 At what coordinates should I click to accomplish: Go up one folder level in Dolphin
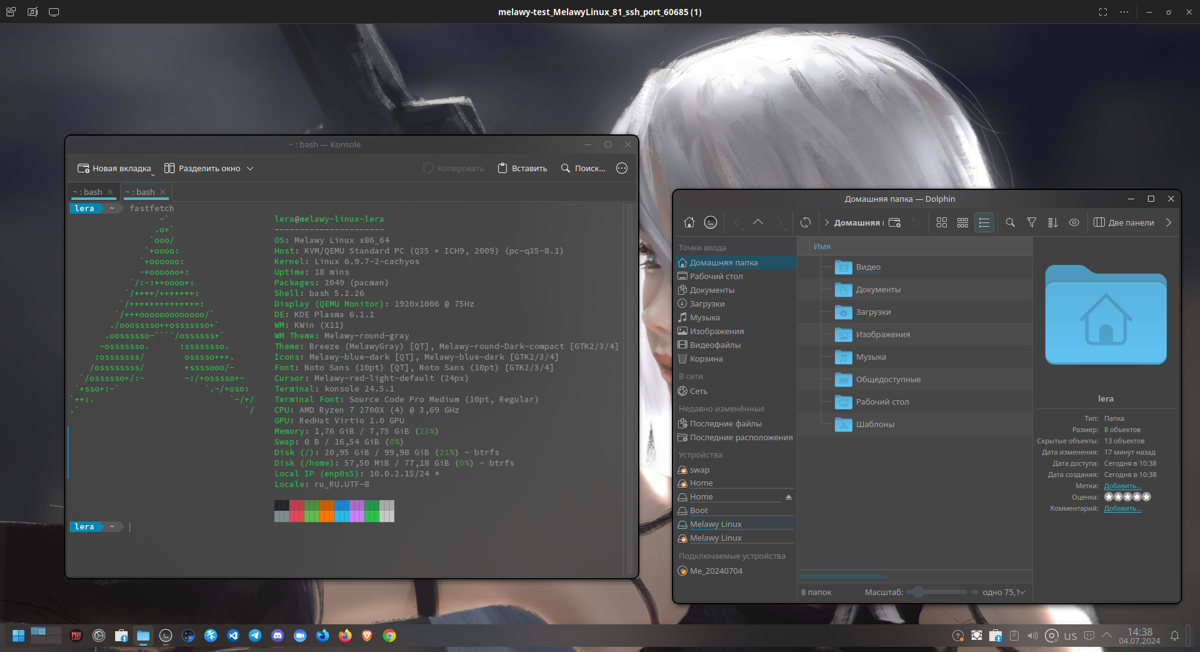pyautogui.click(x=758, y=223)
